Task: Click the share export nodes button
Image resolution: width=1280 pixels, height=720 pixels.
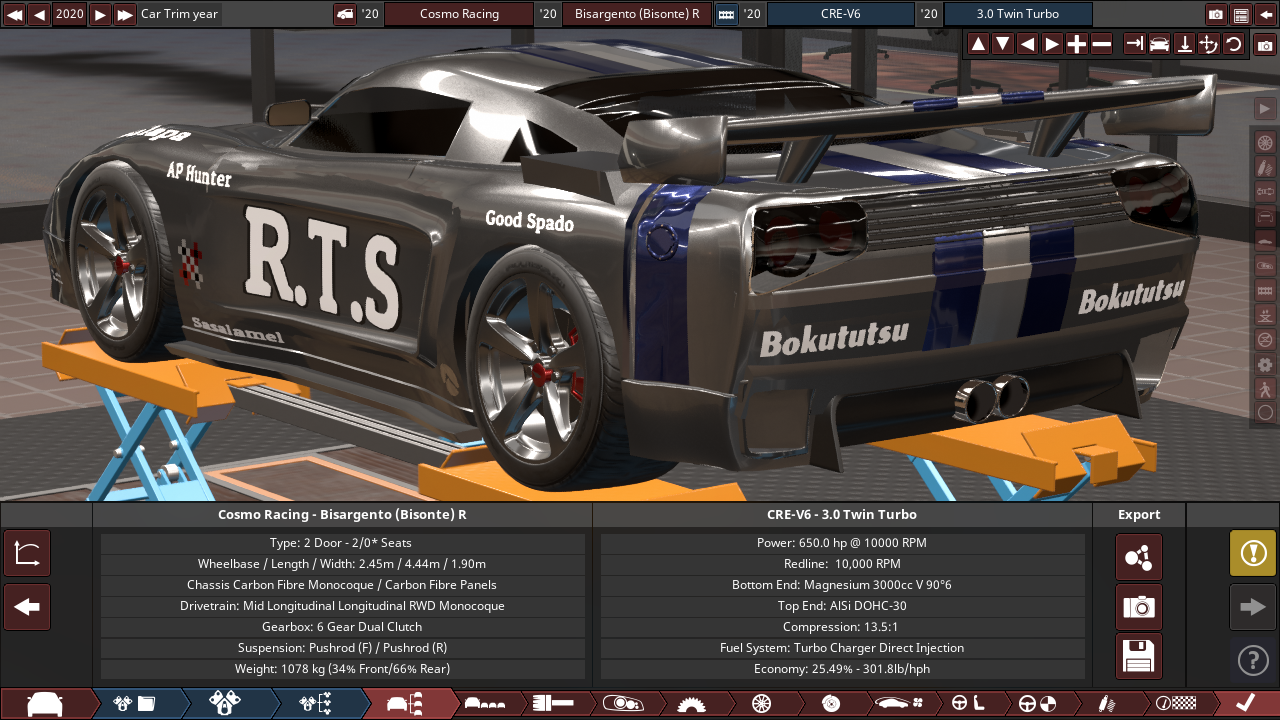Action: pos(1139,557)
